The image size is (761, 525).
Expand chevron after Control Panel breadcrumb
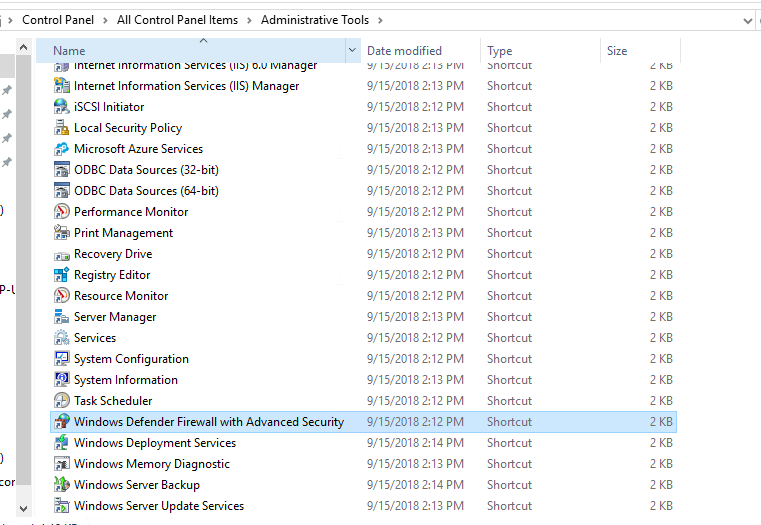(105, 20)
